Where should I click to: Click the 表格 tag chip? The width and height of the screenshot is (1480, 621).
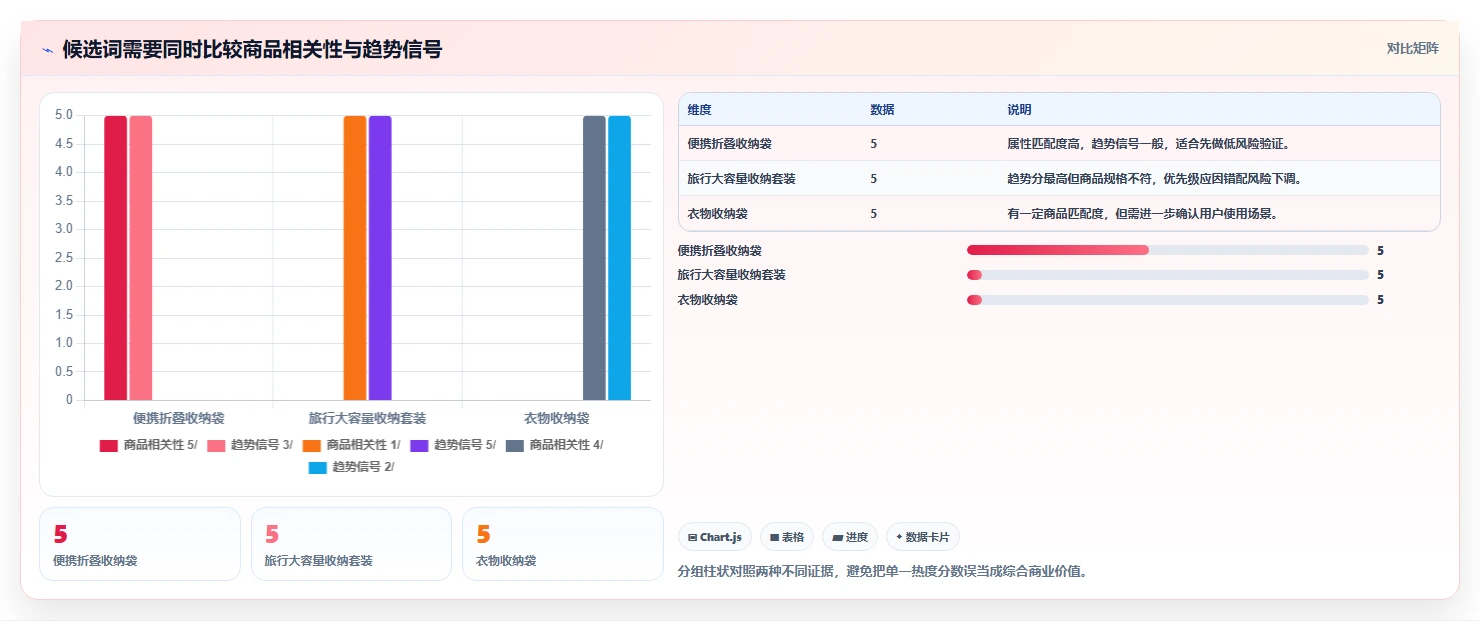(x=787, y=537)
